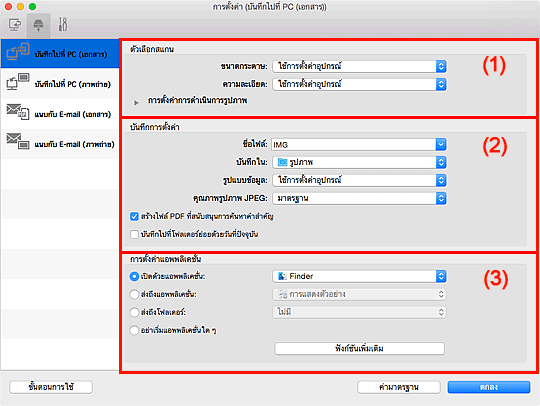Screen dimensions: 540x406
Task: Open the บันทึกใน save location dropdown
Action: point(359,162)
